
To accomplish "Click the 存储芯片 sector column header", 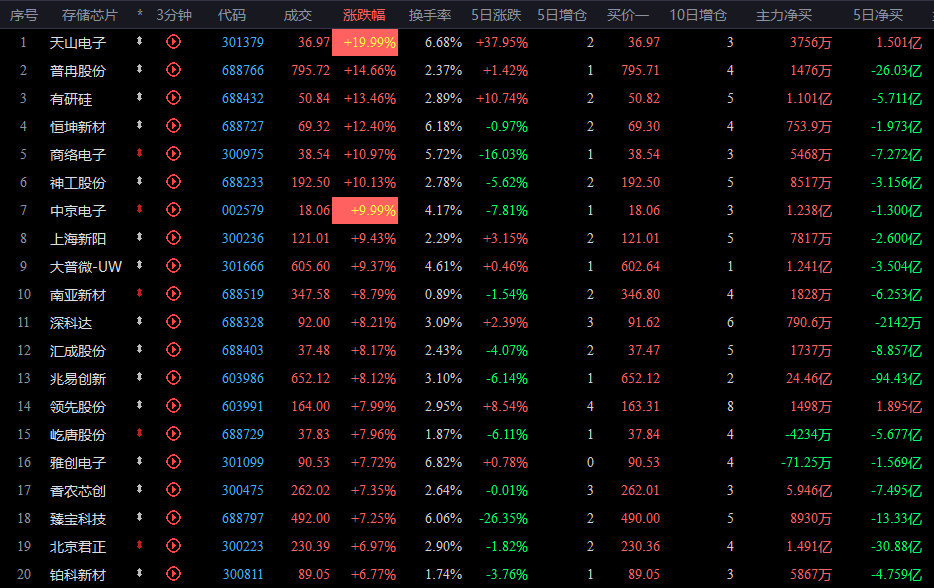I will [90, 15].
